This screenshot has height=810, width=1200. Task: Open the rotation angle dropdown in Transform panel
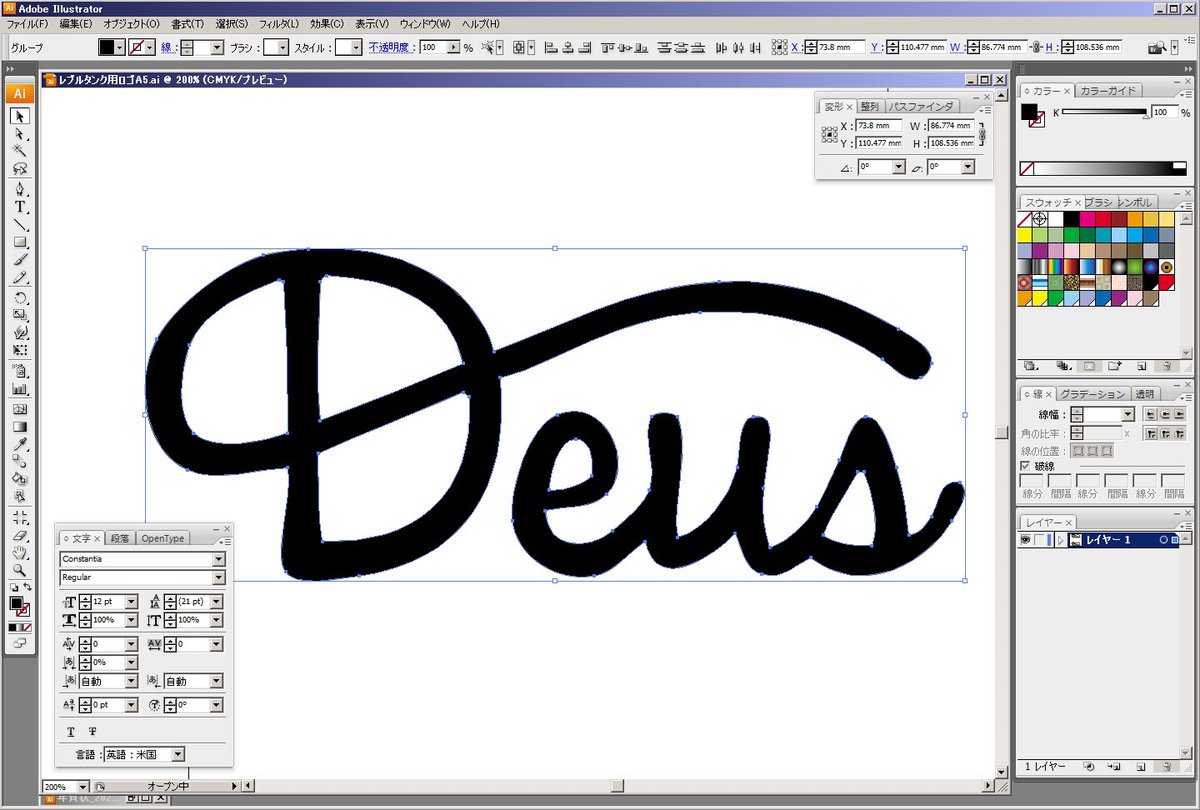(x=898, y=168)
